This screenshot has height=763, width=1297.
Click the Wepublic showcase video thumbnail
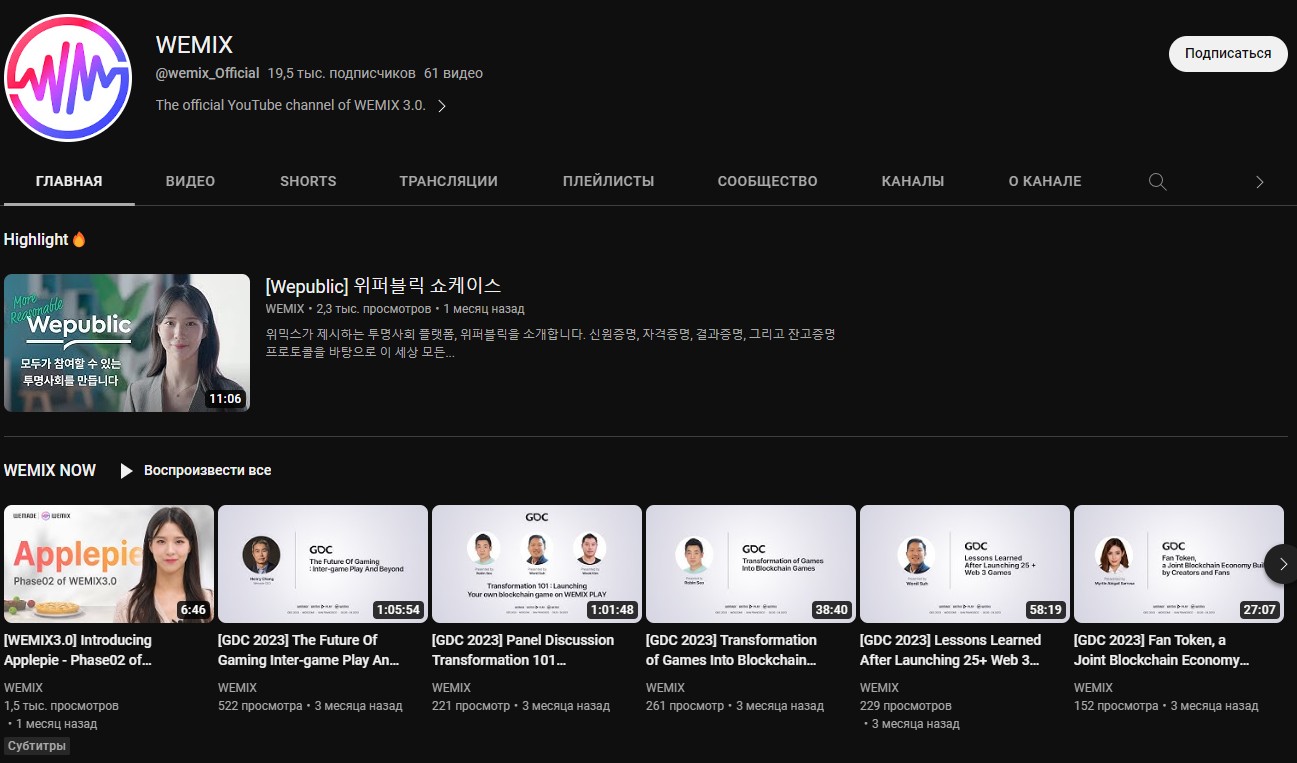[x=127, y=343]
